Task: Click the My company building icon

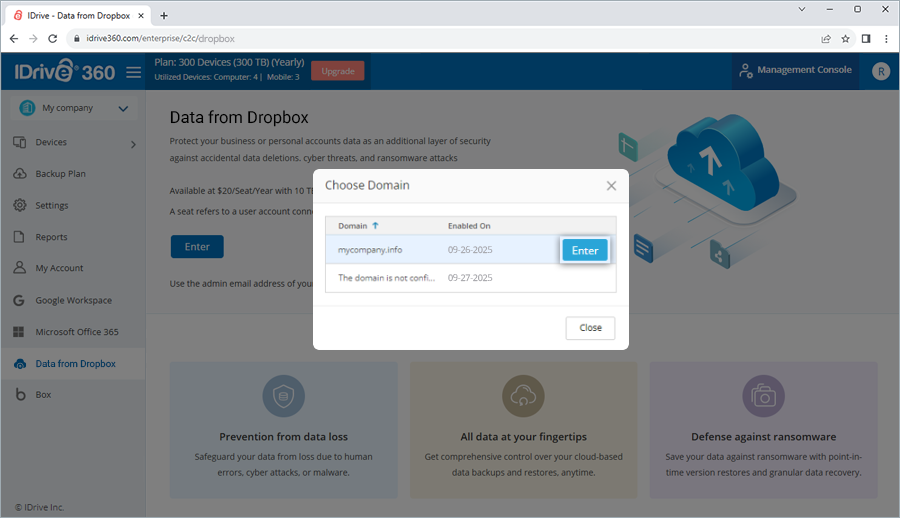Action: click(27, 108)
